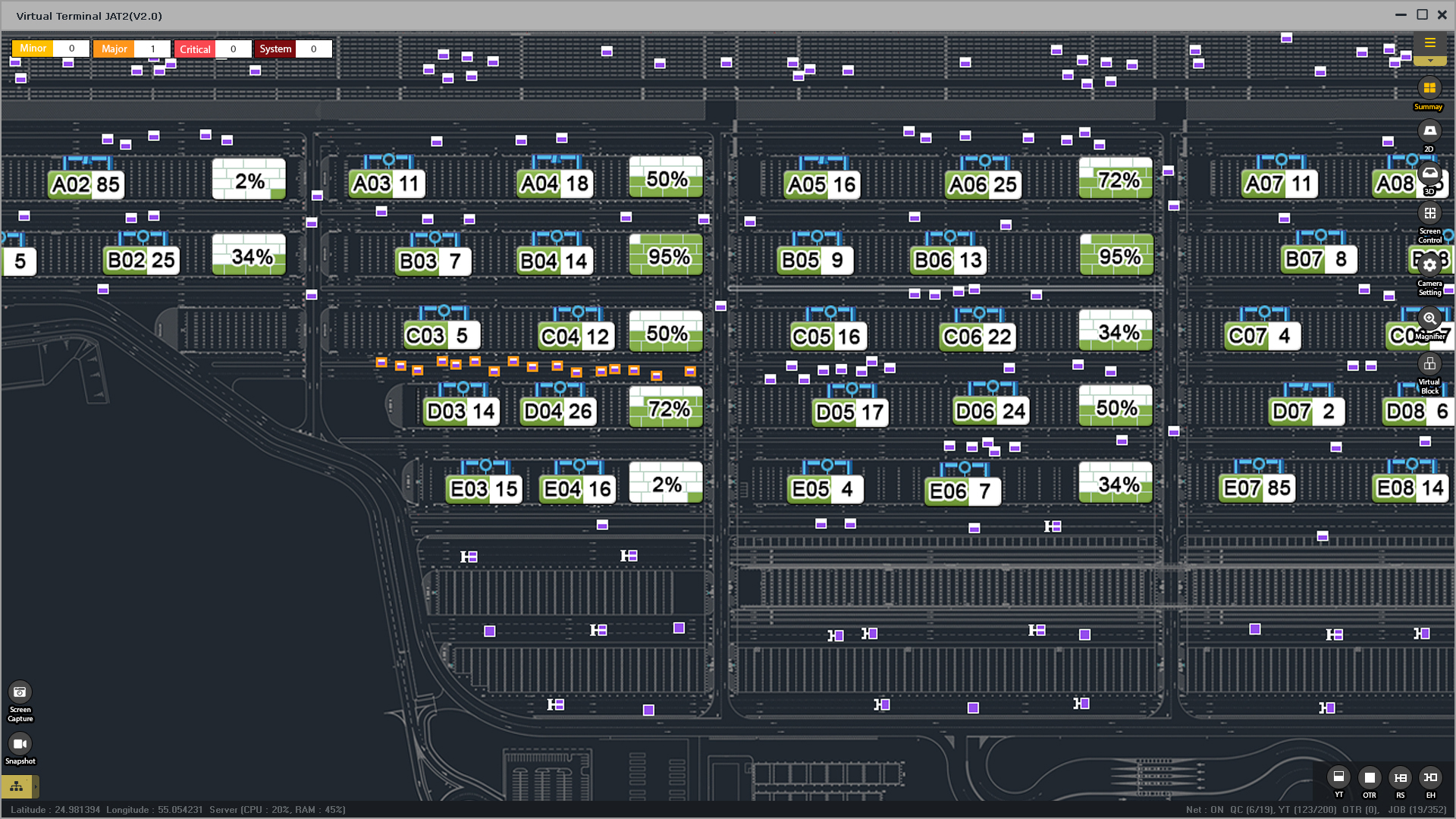Activate the Magnifier tool

point(1429,318)
